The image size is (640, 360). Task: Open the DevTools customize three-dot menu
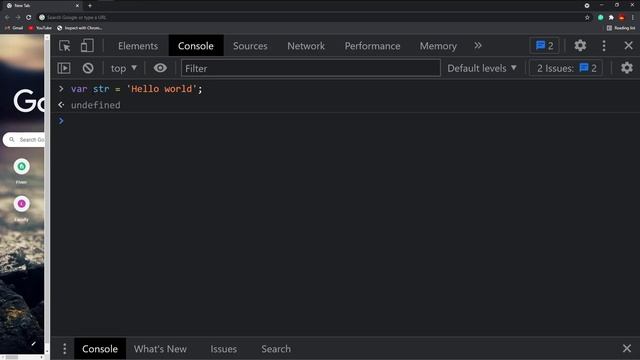pyautogui.click(x=604, y=46)
